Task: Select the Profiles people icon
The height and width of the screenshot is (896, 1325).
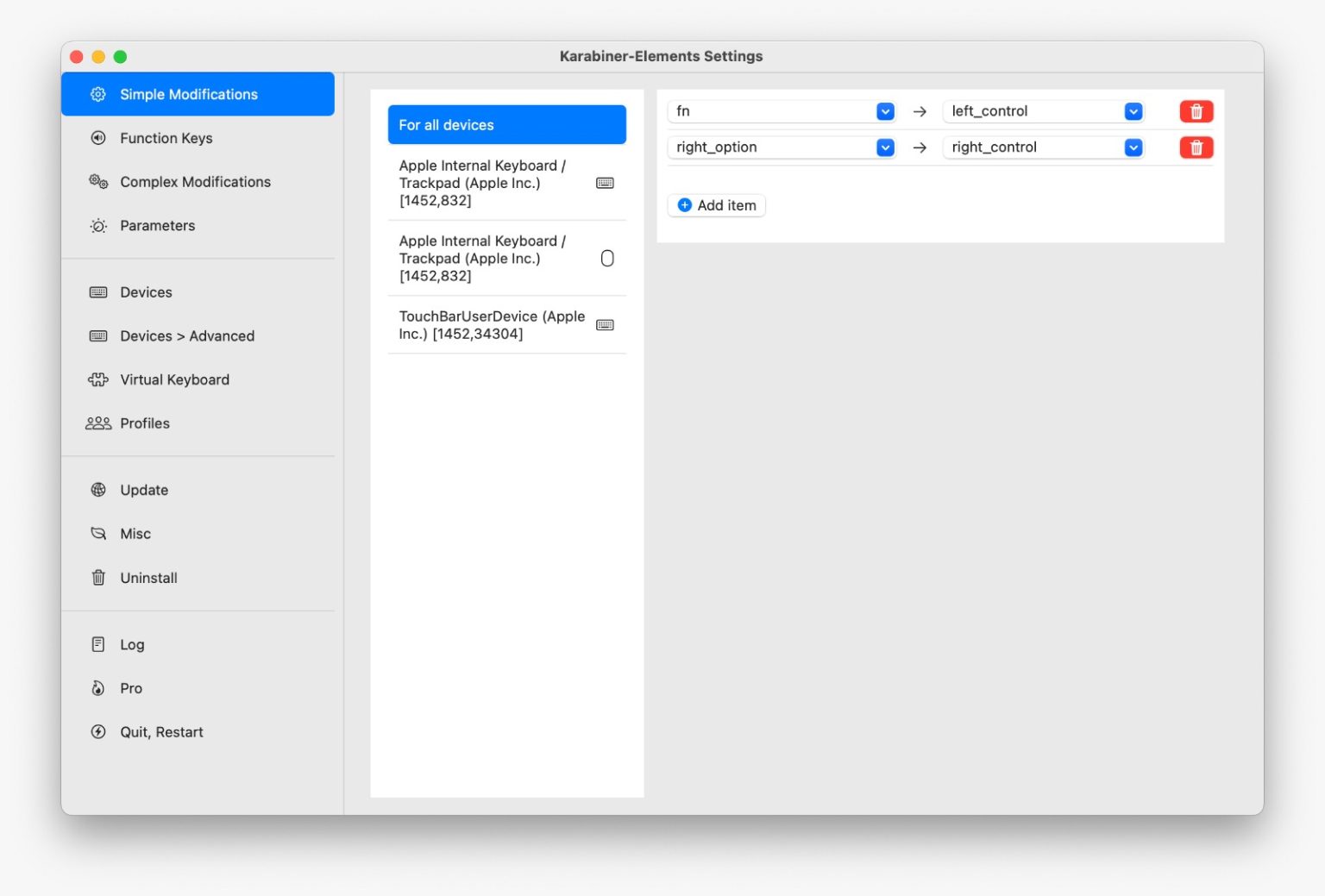Action: (x=97, y=423)
